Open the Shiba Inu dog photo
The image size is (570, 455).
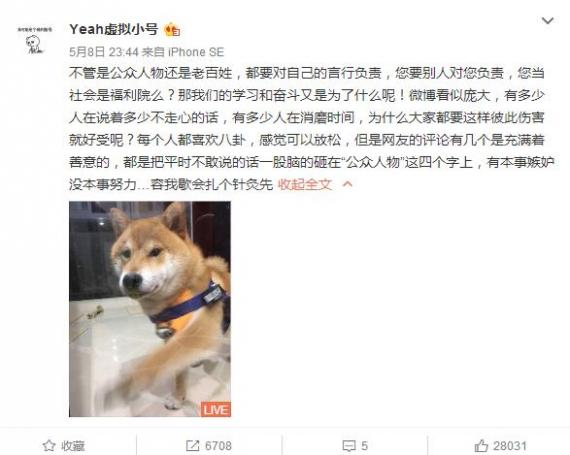(x=150, y=309)
